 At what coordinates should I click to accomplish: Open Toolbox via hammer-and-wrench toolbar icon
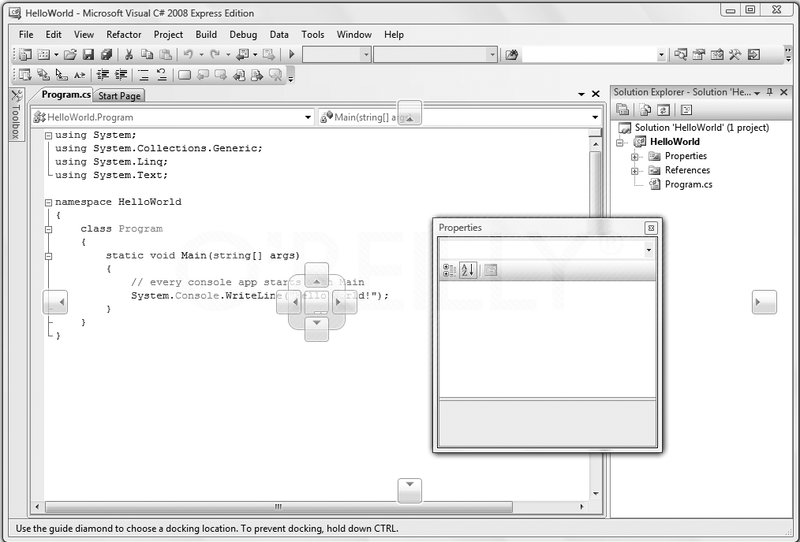735,54
